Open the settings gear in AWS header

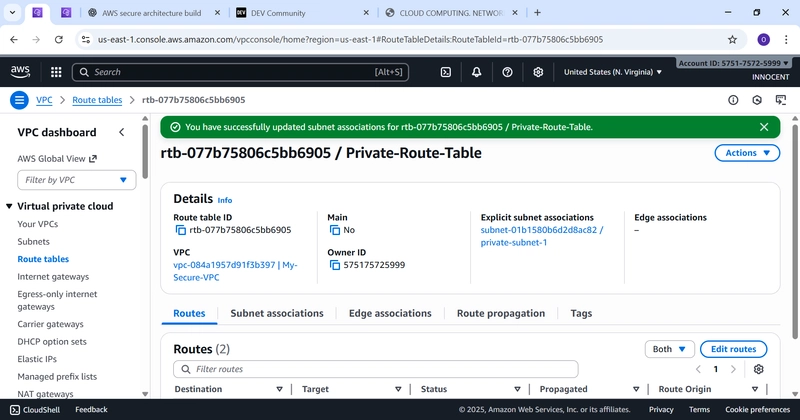click(538, 72)
